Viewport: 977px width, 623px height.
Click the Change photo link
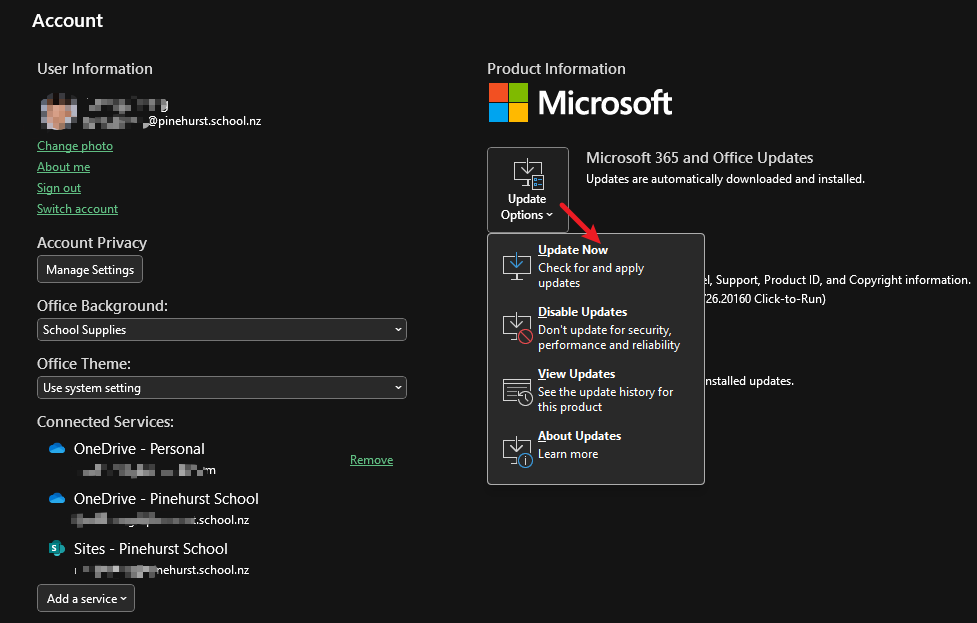click(x=75, y=146)
